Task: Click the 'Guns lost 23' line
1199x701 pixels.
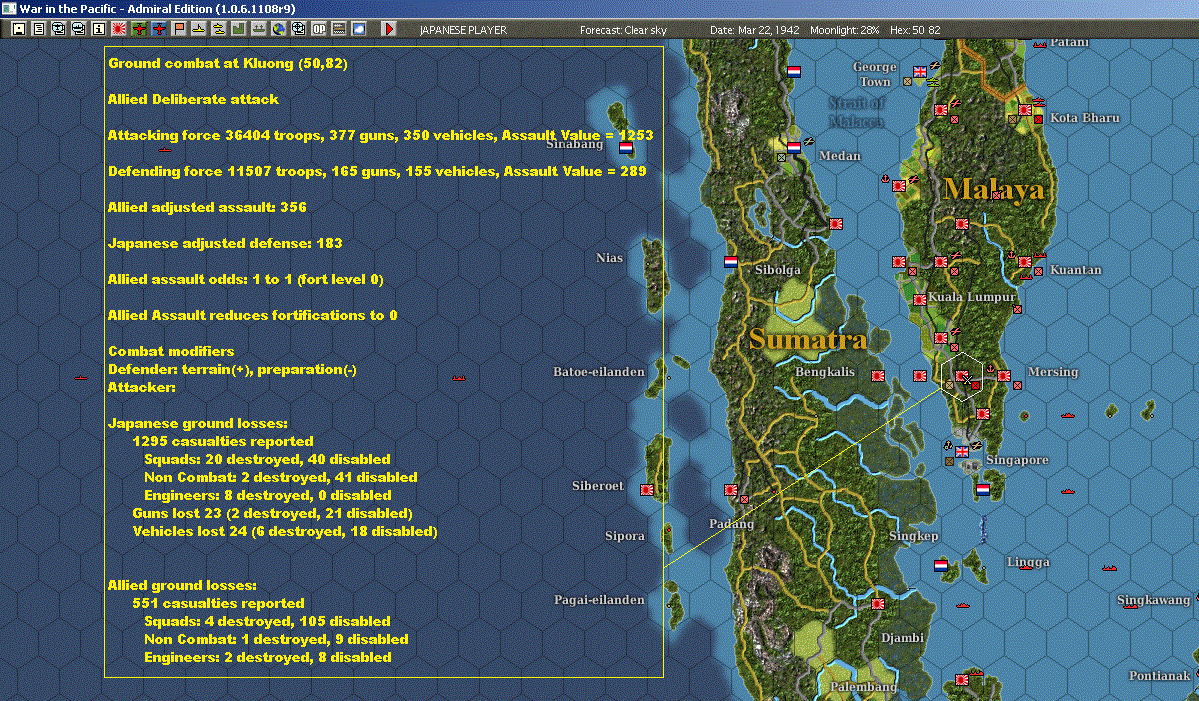Action: [x=272, y=513]
